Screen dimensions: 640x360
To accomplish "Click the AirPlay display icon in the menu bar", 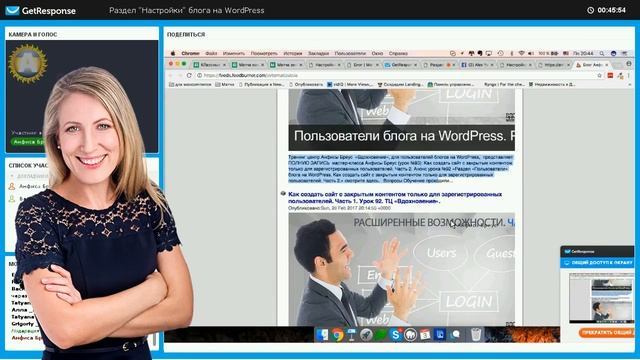I will pos(489,53).
